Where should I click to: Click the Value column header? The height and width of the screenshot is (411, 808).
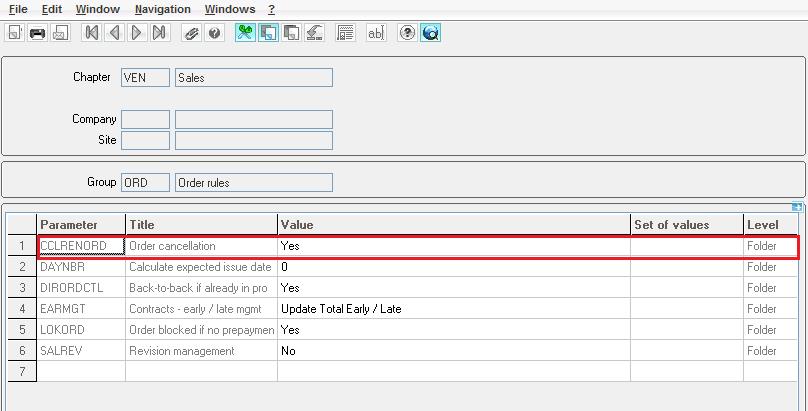click(x=454, y=225)
